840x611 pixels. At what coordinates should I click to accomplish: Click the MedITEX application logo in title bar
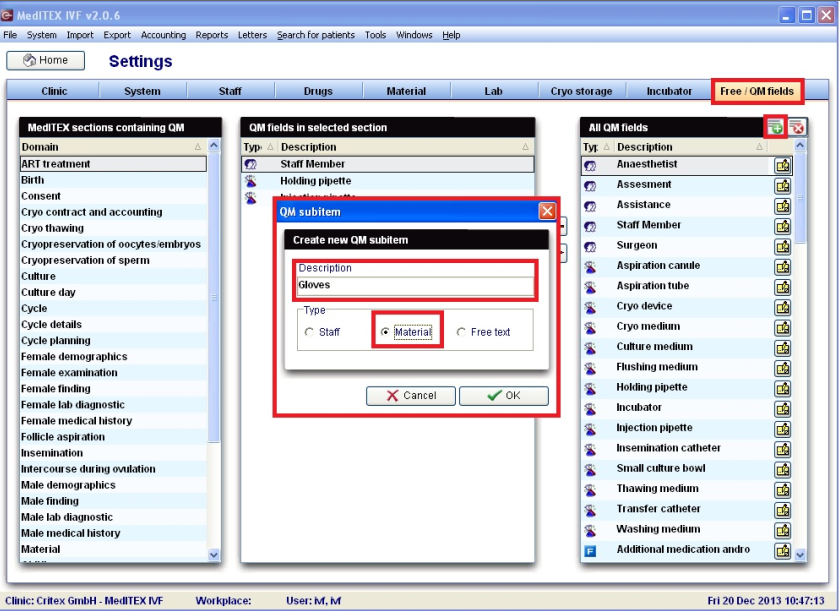coord(7,15)
